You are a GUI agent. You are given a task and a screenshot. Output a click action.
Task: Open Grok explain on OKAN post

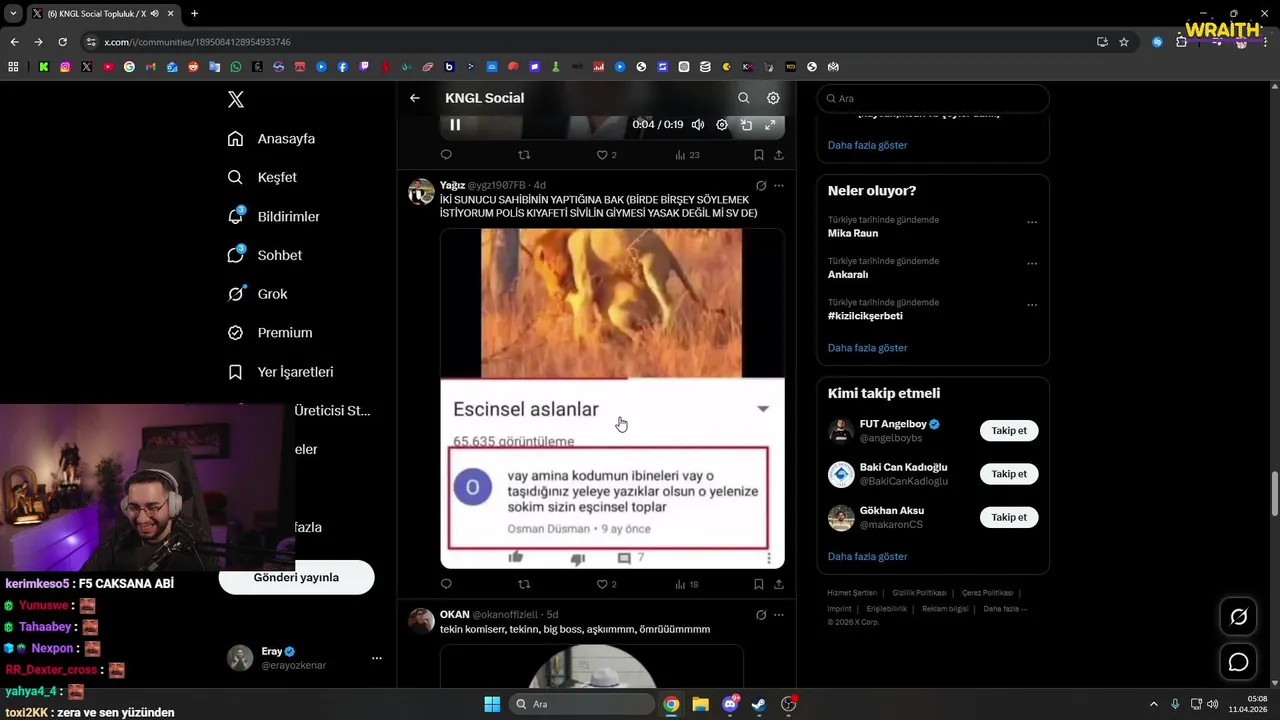(761, 614)
